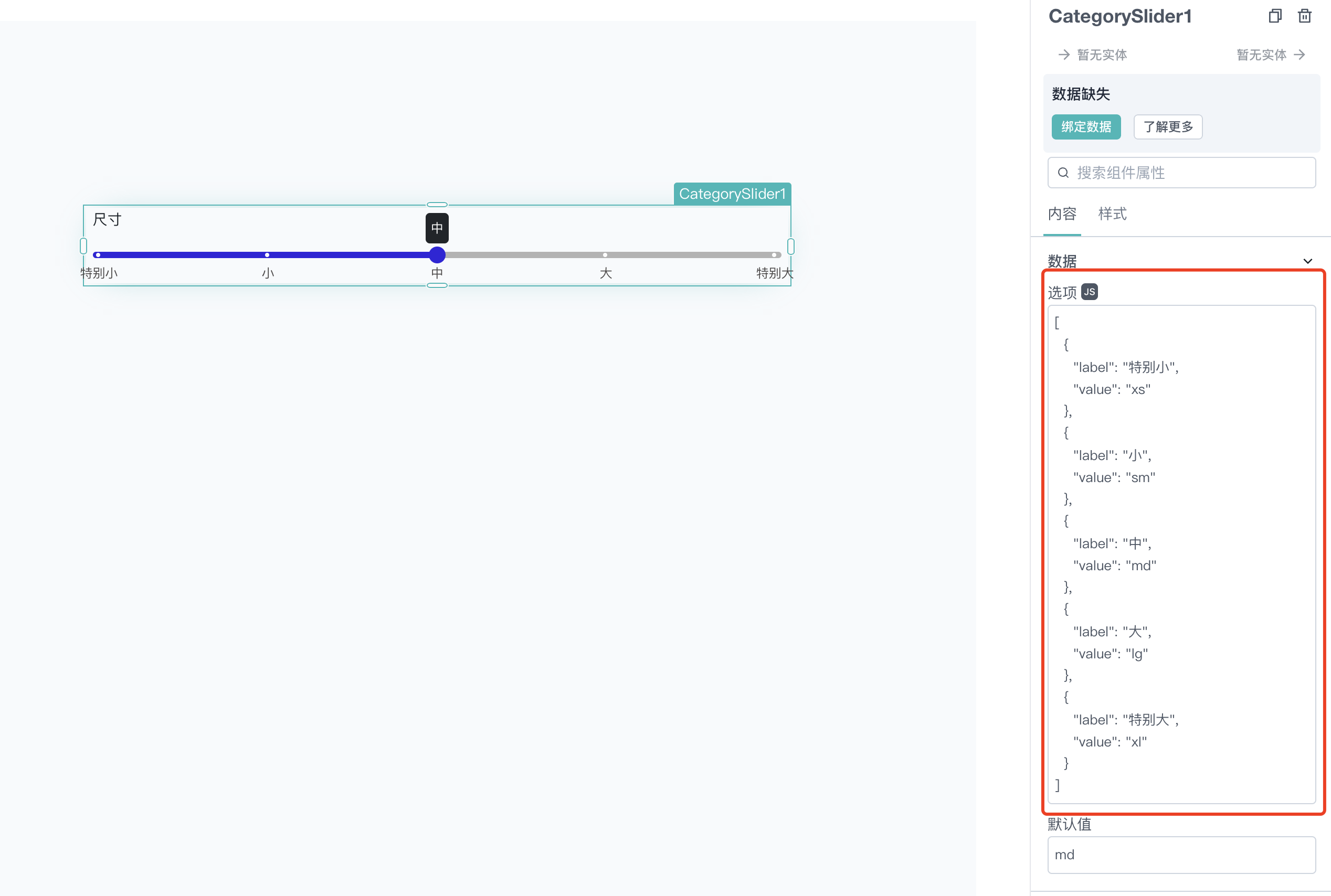The image size is (1331, 896).
Task: Select the 特别小 slider mark
Action: (98, 255)
